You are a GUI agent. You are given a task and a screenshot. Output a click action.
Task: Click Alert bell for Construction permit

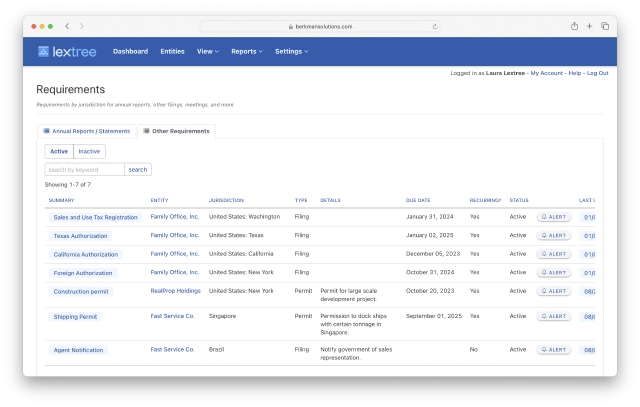[x=554, y=291]
